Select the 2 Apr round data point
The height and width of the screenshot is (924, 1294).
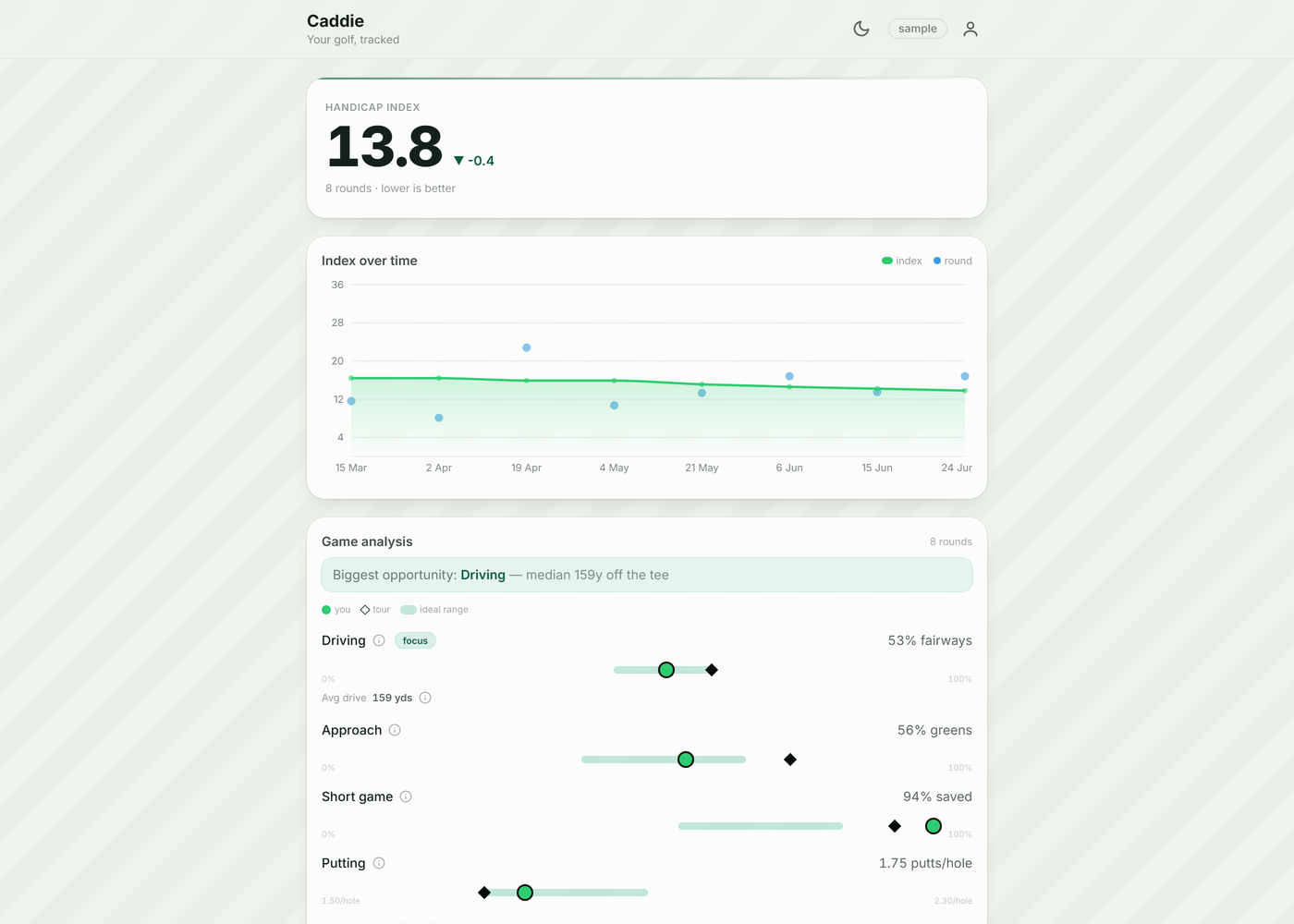439,418
